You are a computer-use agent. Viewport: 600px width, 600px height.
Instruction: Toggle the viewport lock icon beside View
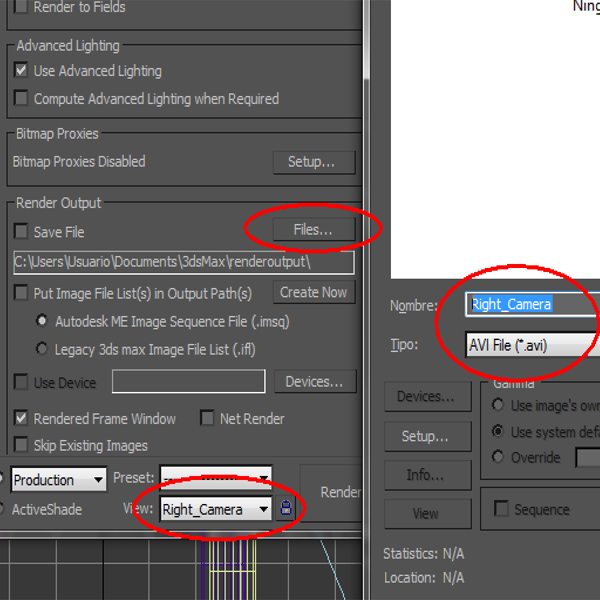pyautogui.click(x=287, y=510)
